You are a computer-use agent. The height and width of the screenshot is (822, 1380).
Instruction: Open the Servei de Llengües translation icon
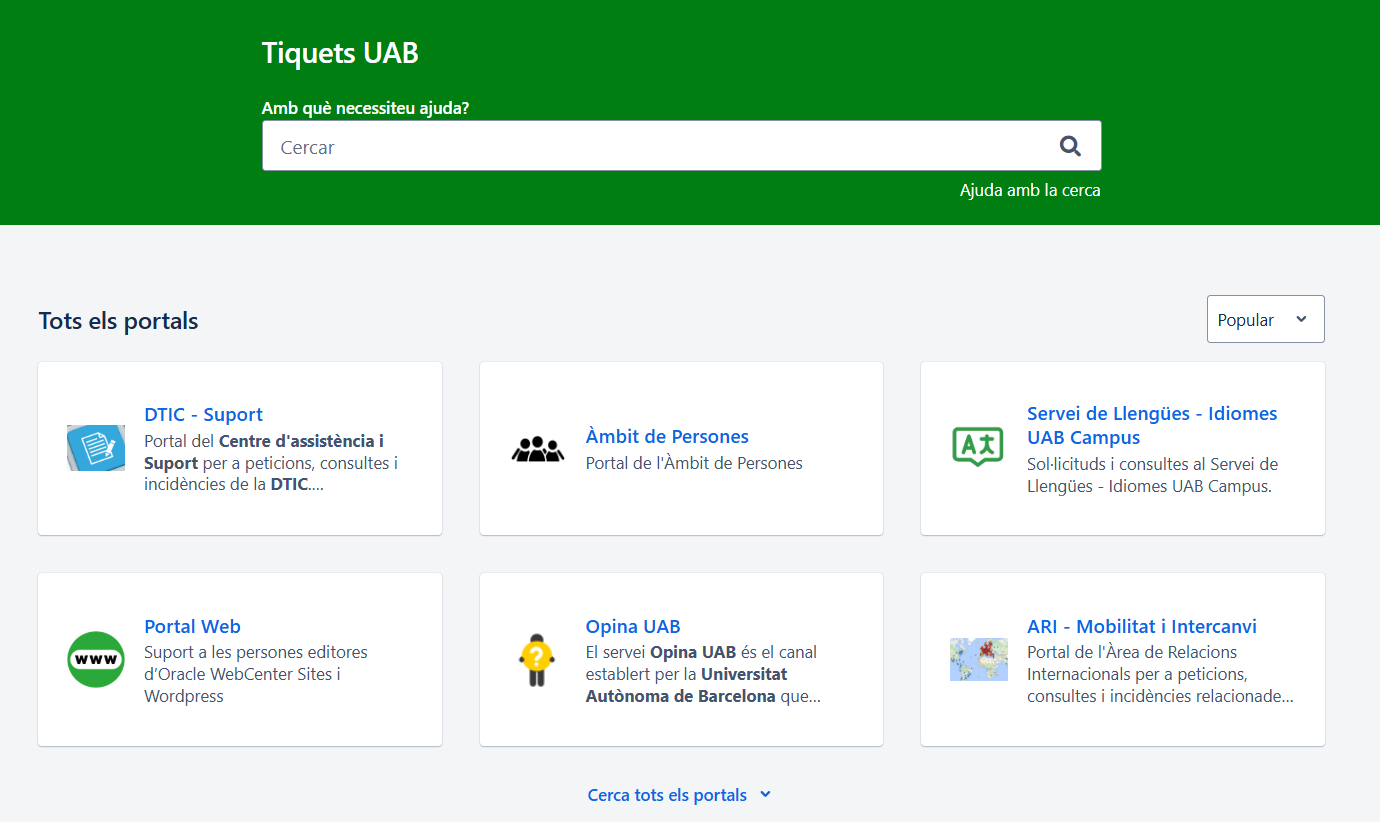point(978,447)
